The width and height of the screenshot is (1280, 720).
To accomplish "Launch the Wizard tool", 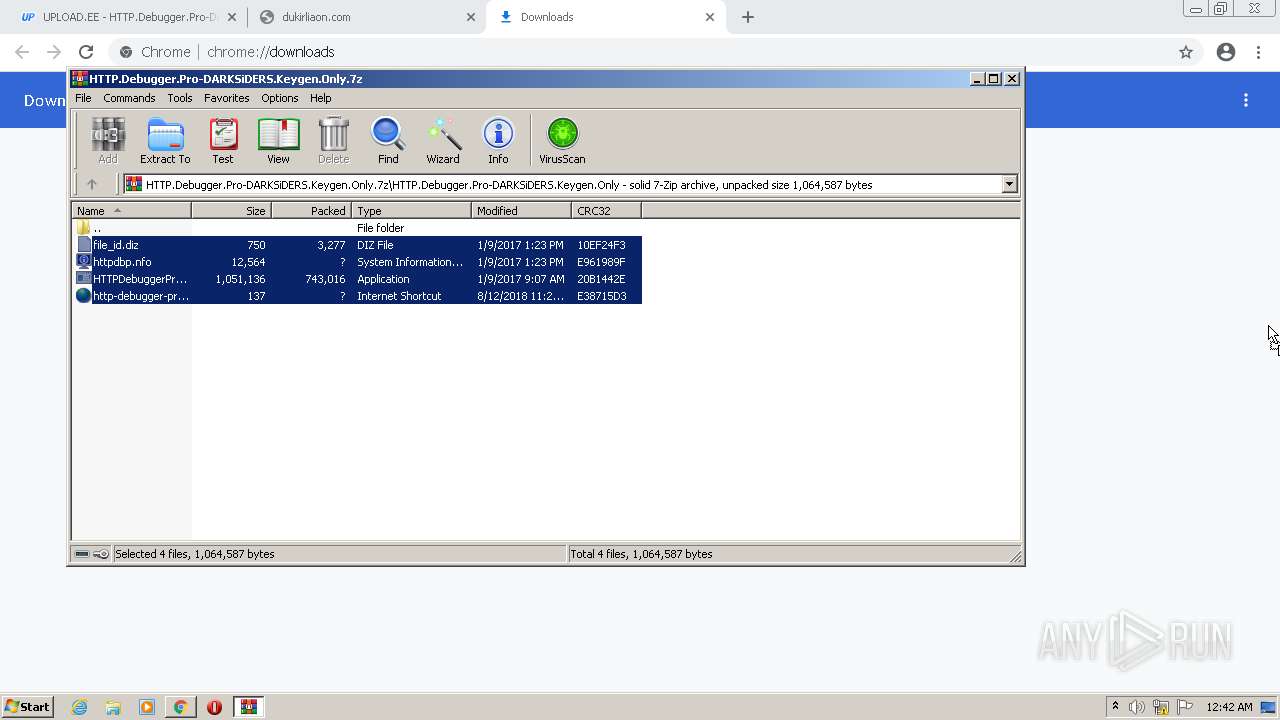I will tap(443, 140).
